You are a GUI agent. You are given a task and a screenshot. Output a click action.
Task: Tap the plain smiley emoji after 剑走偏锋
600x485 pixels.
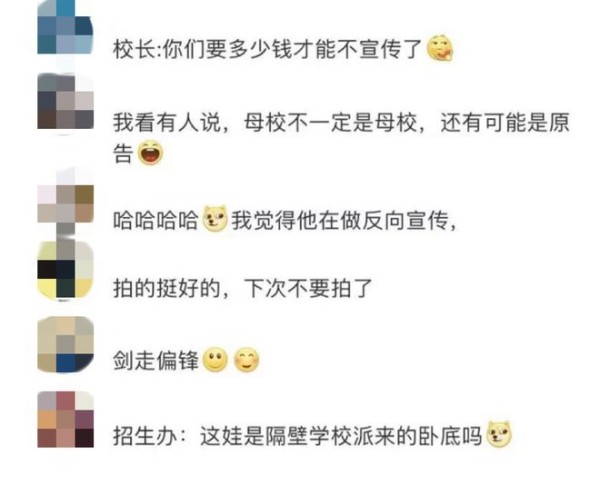point(215,360)
